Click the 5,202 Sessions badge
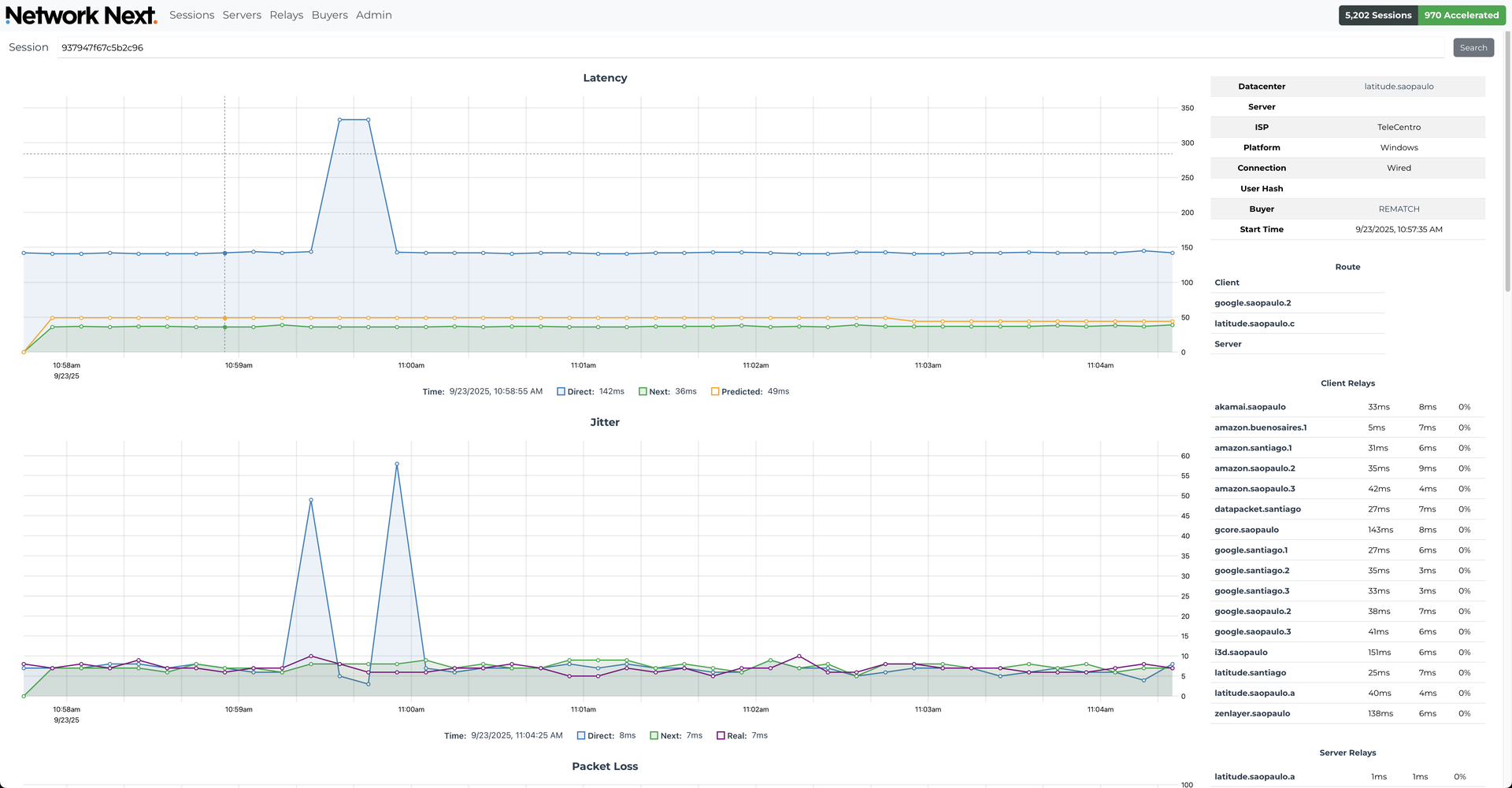Viewport: 1512px width, 788px height. click(1378, 15)
